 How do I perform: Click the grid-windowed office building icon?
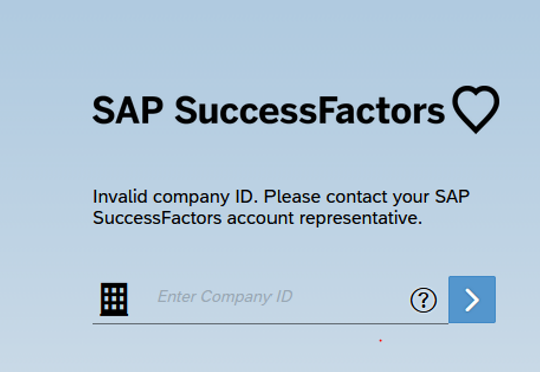click(x=114, y=299)
